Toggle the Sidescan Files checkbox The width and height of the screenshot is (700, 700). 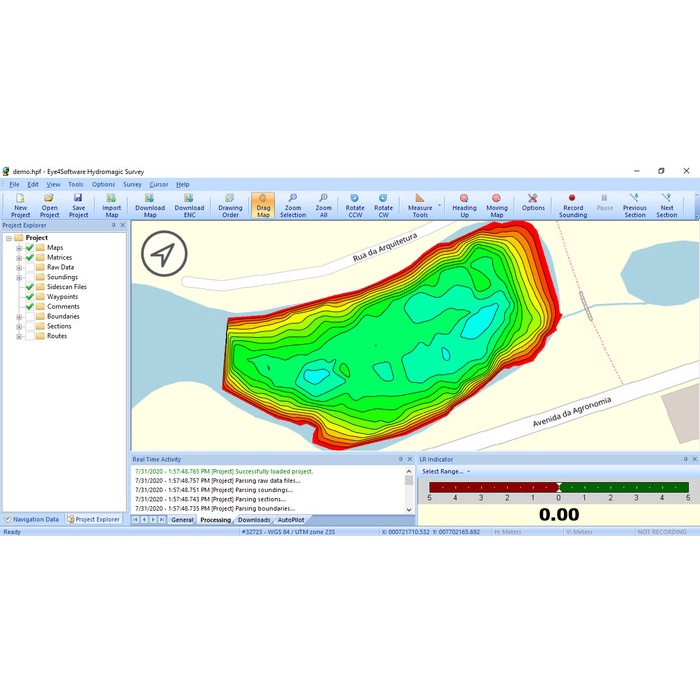coord(30,287)
